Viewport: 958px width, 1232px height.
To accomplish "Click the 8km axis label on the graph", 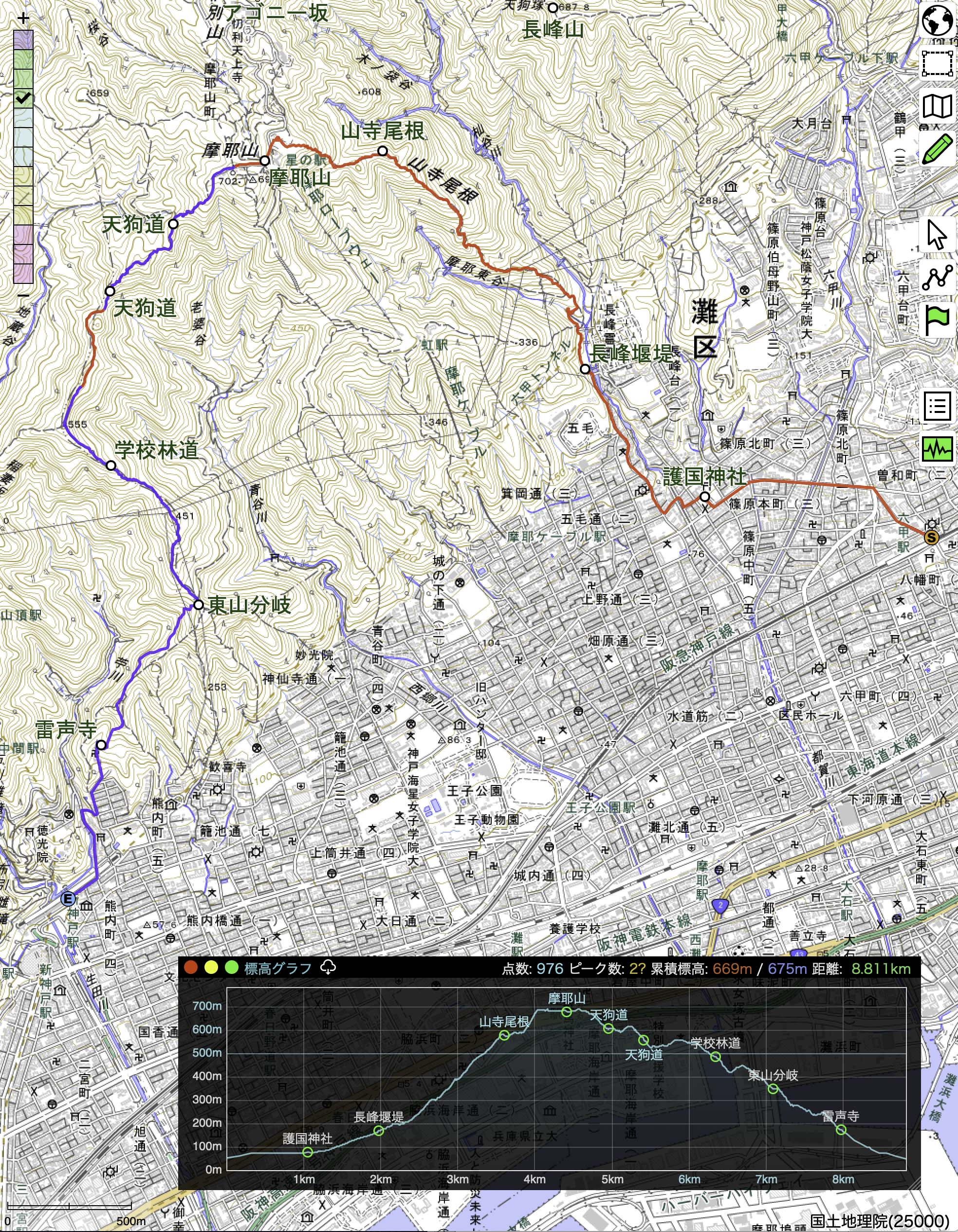I will click(x=843, y=1179).
